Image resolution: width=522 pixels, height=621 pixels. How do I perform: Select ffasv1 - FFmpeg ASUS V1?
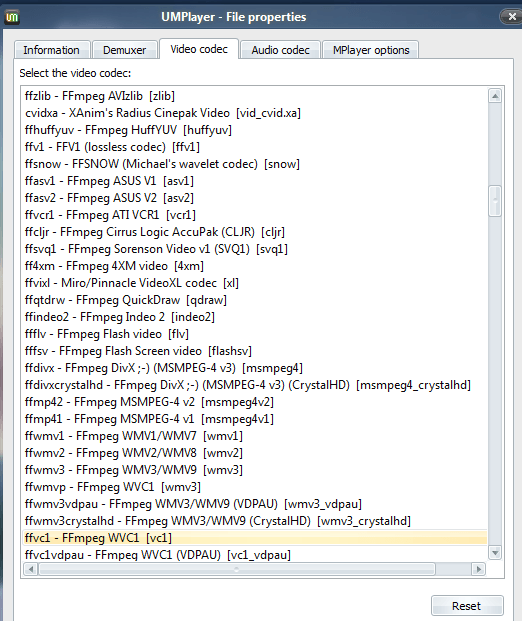[109, 181]
